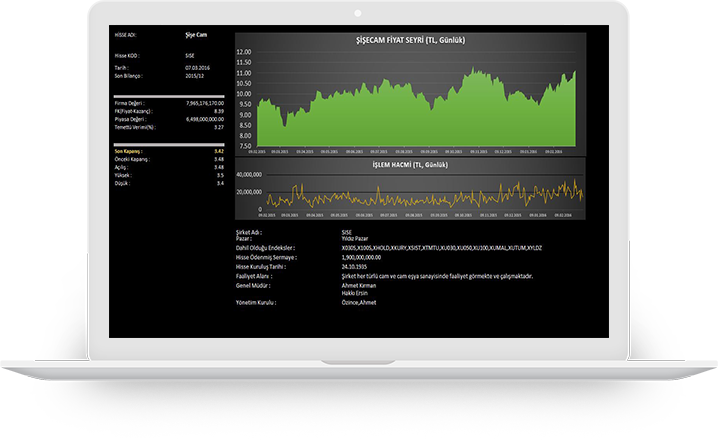Screen dimensions: 718x440
Task: Click the 'Dahil Olduğu Endeksler :' label
Action: coord(265,248)
